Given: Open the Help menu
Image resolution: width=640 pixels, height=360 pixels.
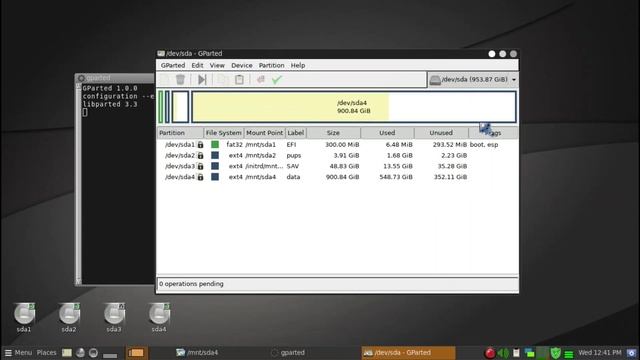Looking at the screenshot, I should (298, 65).
